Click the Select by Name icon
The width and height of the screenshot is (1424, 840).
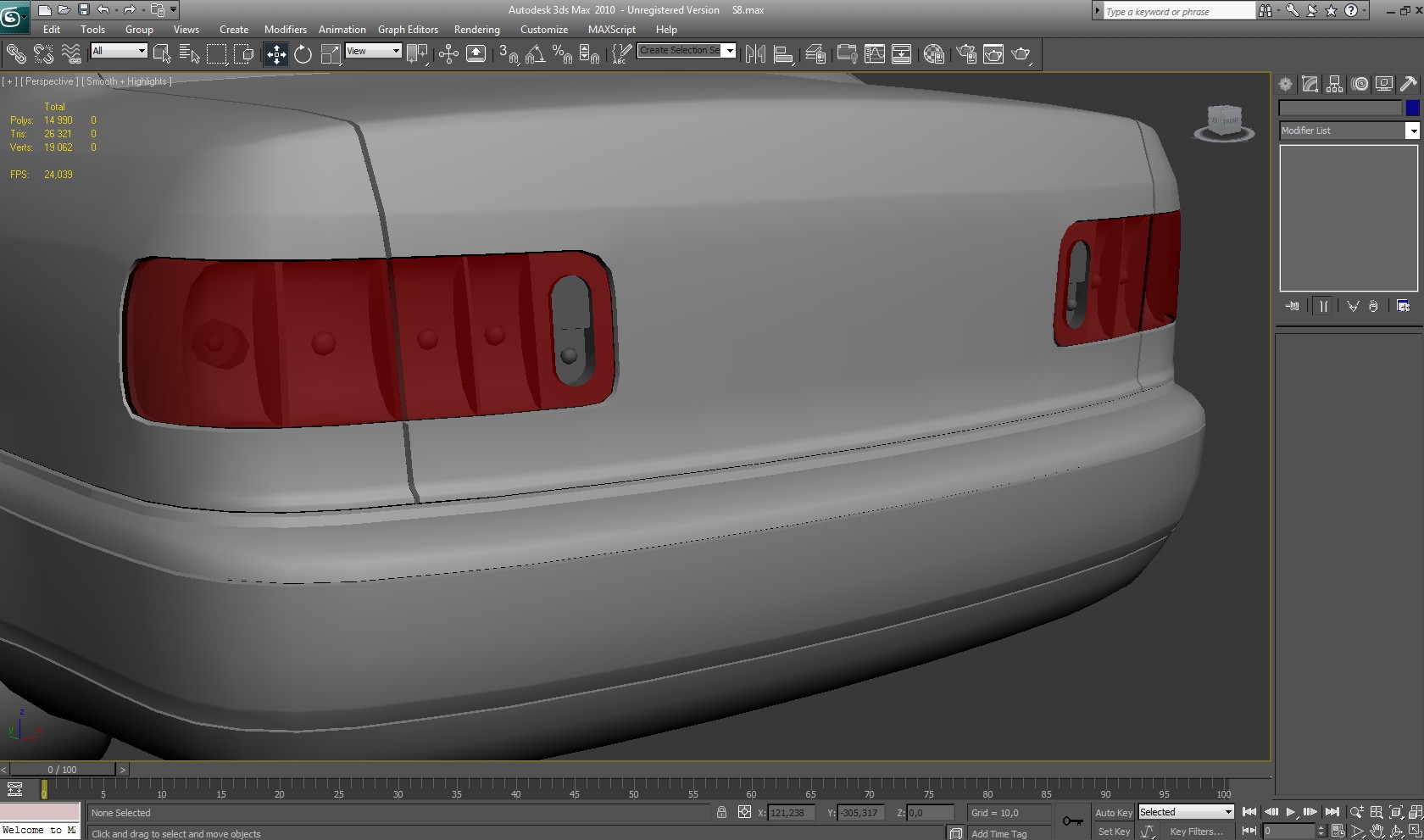(x=189, y=55)
